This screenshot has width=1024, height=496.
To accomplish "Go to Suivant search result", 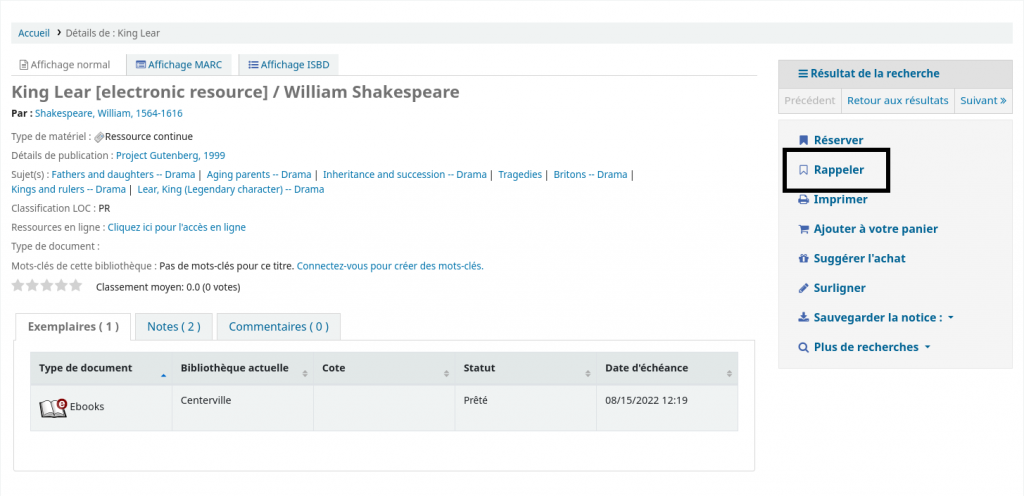I will (983, 101).
